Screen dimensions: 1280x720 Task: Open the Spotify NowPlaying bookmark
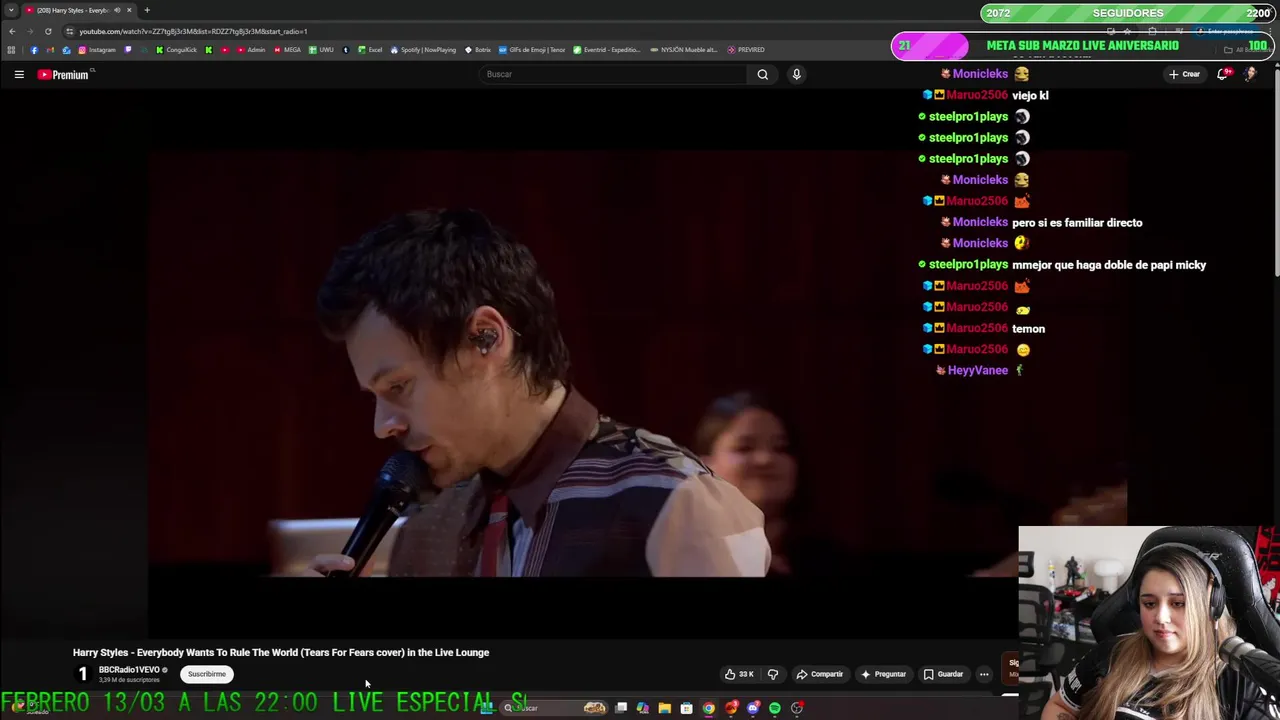(423, 50)
